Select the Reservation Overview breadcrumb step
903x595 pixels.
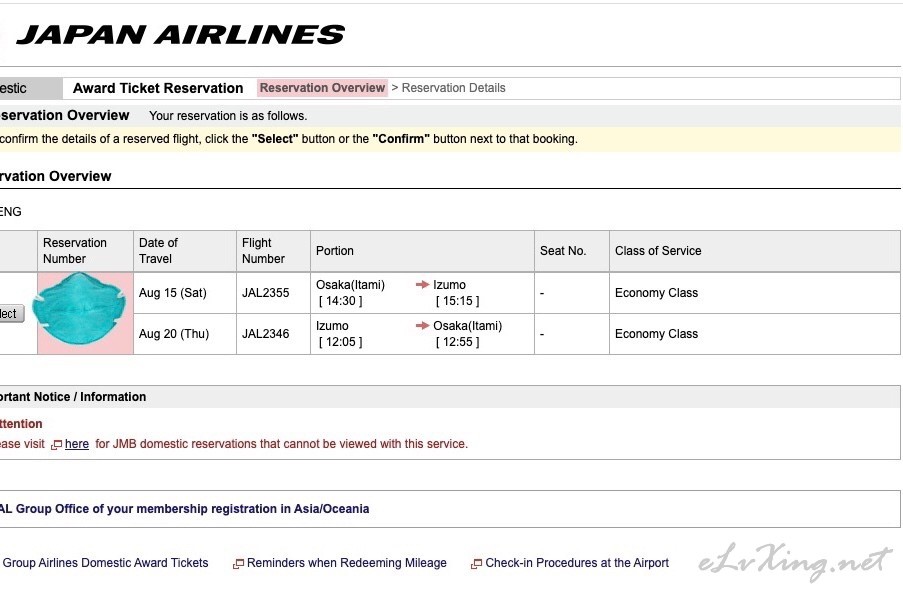click(x=322, y=88)
